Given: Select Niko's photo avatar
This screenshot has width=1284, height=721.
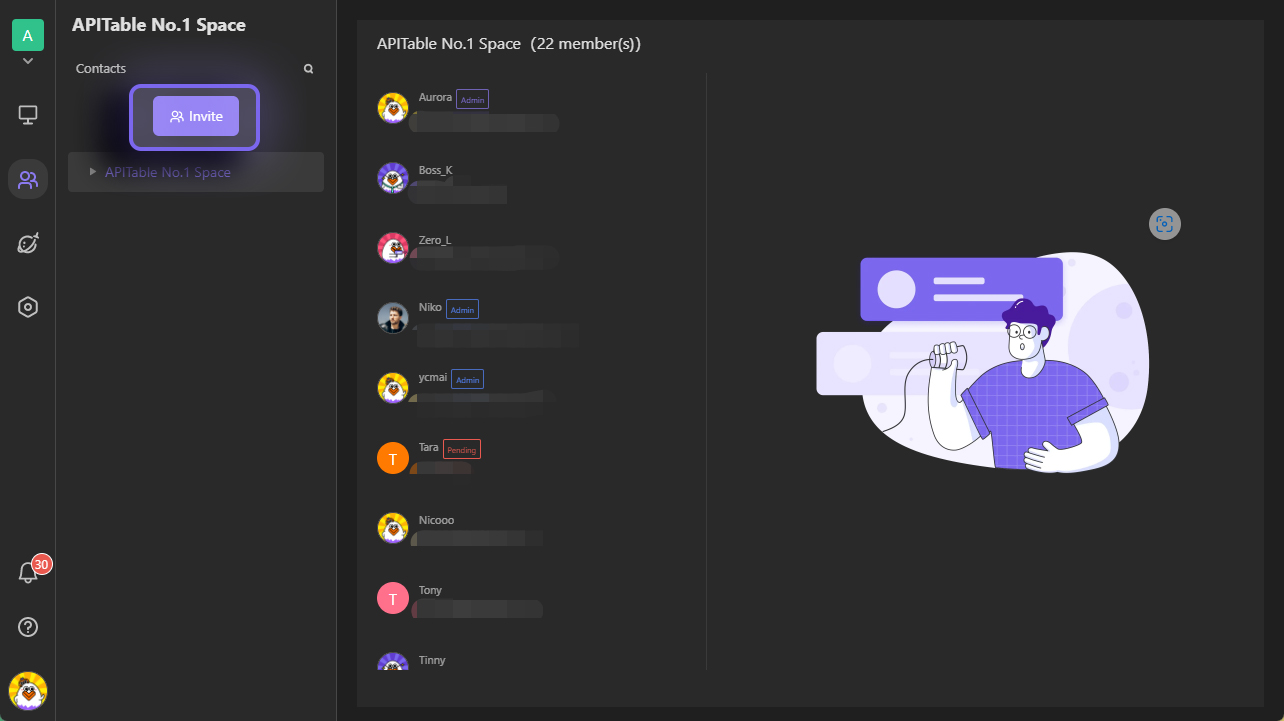Looking at the screenshot, I should tap(393, 318).
